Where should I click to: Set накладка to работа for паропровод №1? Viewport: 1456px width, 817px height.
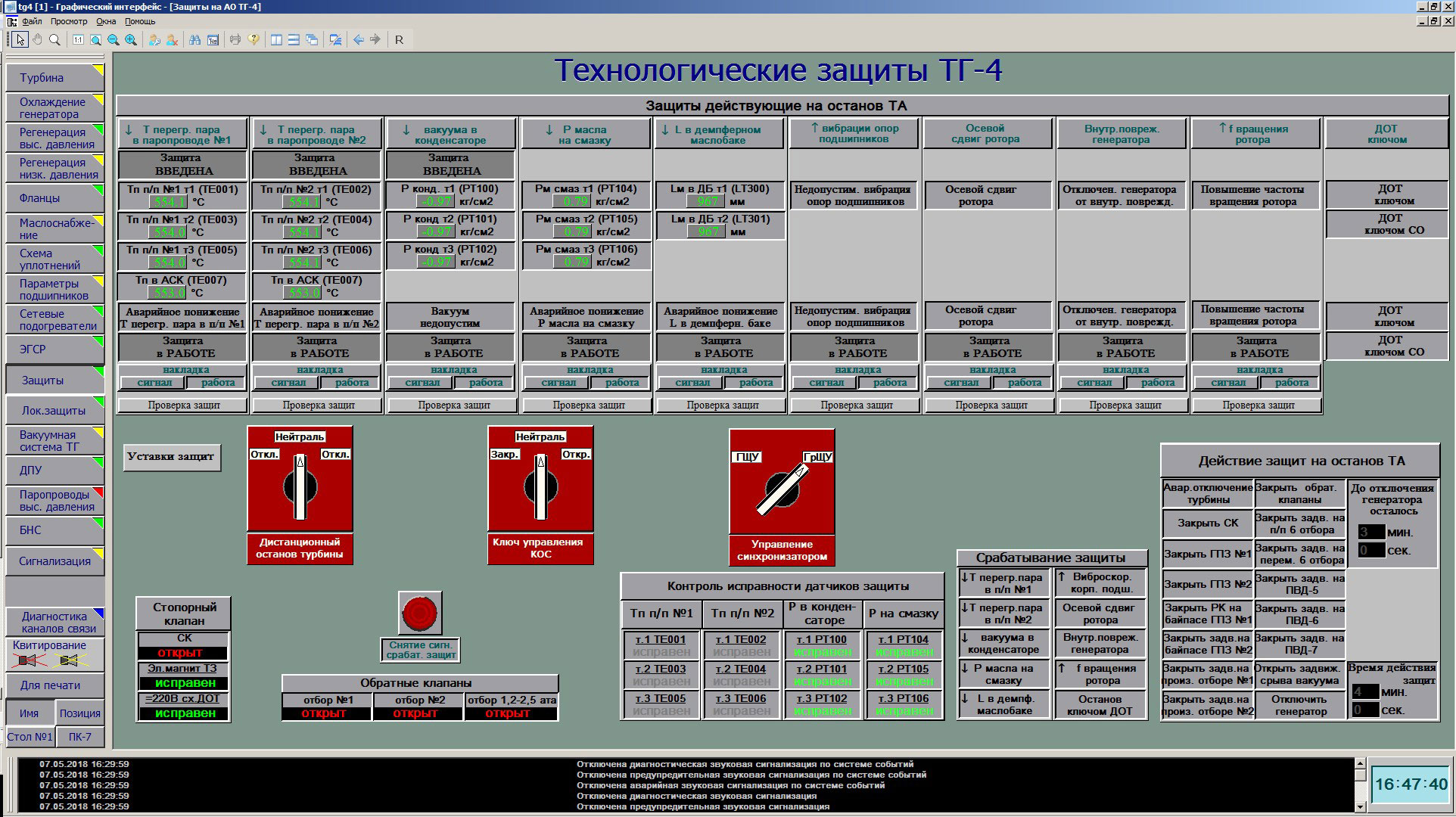218,383
